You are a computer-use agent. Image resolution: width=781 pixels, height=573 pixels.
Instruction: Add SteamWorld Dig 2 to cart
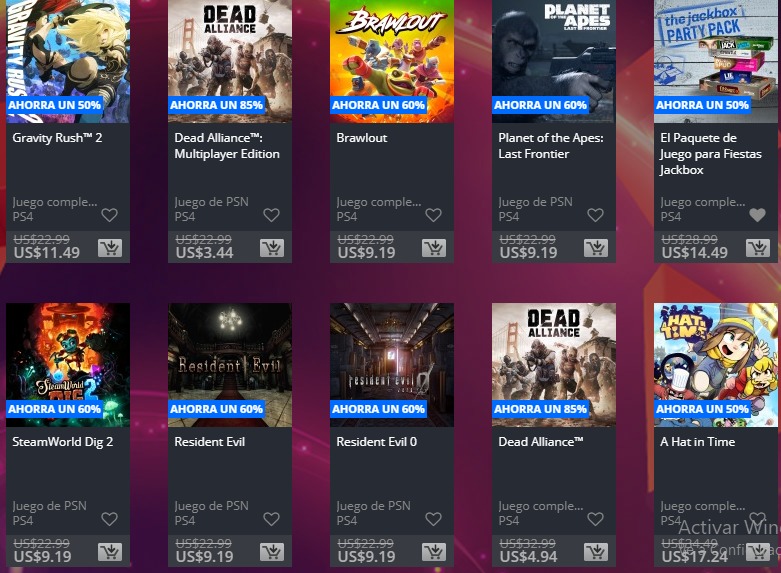coord(110,552)
